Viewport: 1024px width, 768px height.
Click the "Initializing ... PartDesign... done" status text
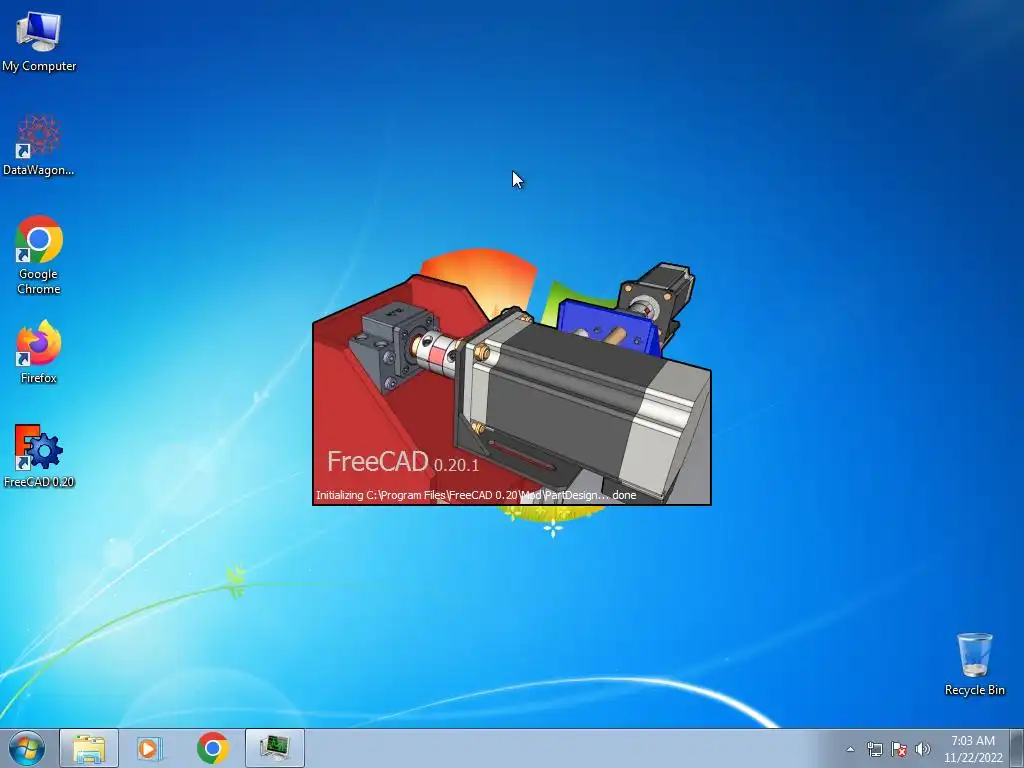coord(476,495)
